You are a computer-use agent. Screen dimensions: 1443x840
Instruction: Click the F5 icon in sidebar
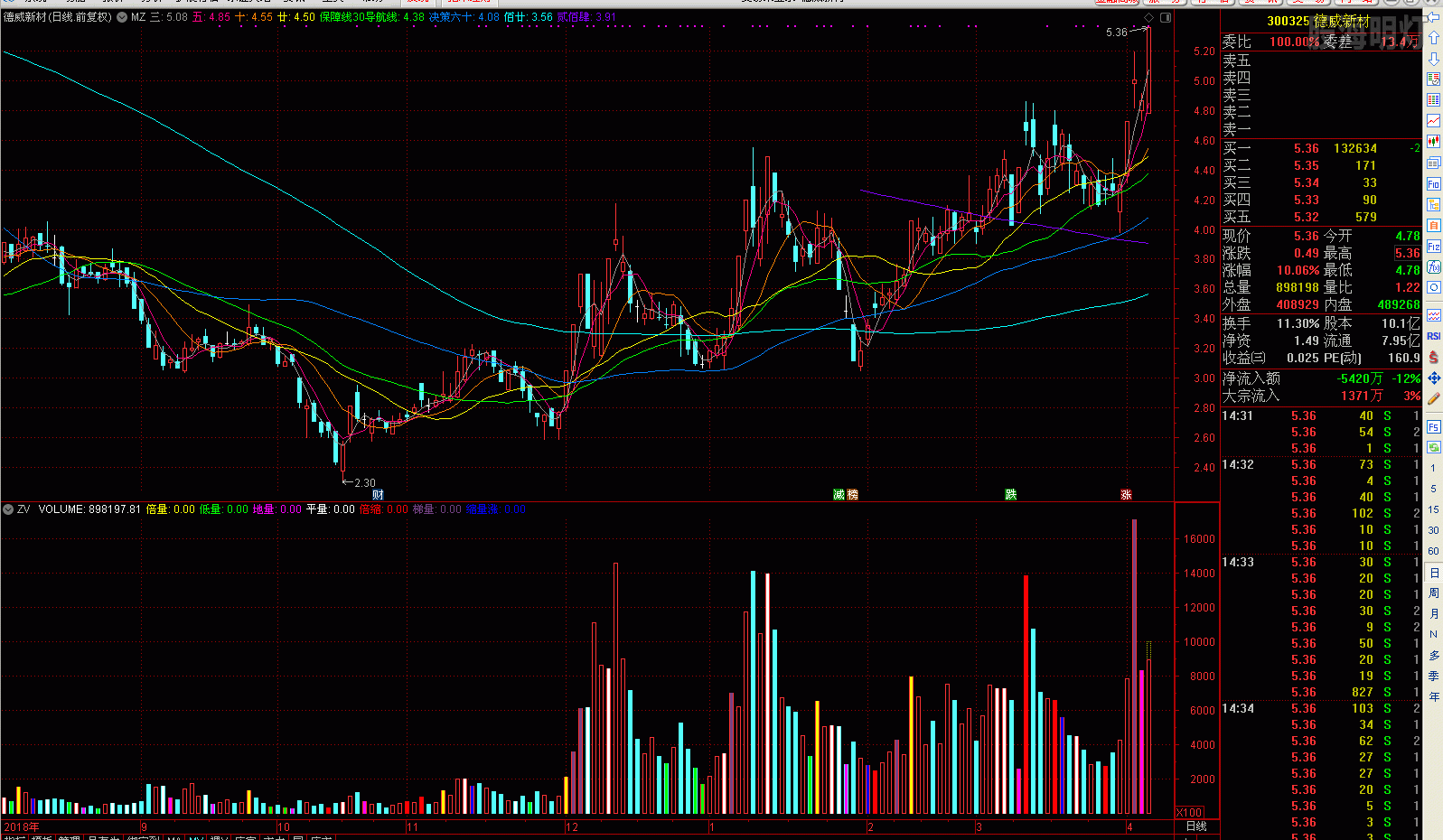pyautogui.click(x=1434, y=426)
